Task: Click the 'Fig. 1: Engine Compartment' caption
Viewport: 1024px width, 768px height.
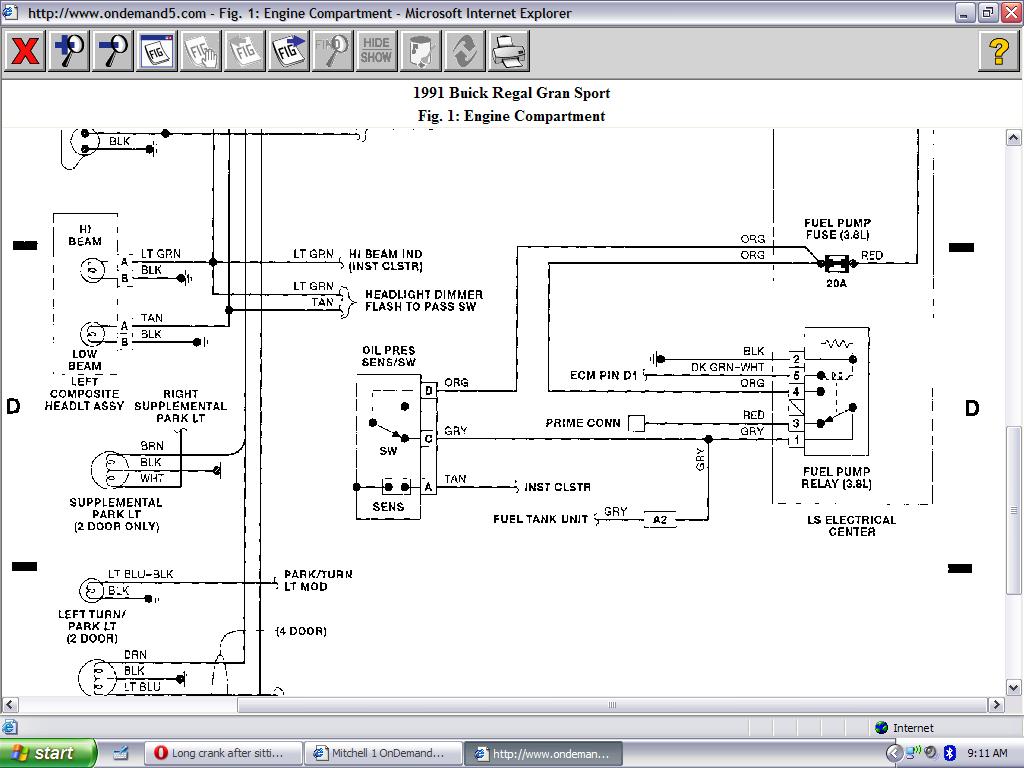Action: [x=511, y=116]
